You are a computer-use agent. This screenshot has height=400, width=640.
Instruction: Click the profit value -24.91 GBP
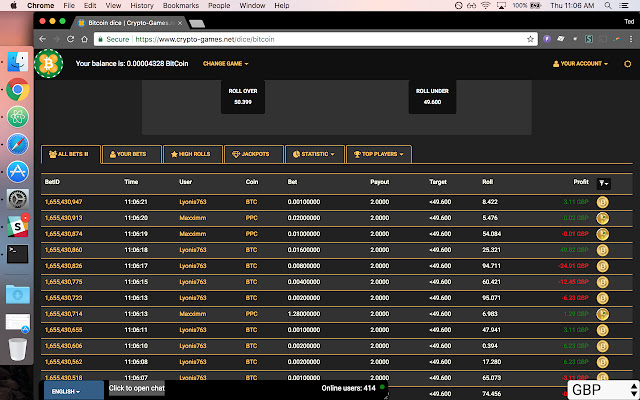pos(573,266)
